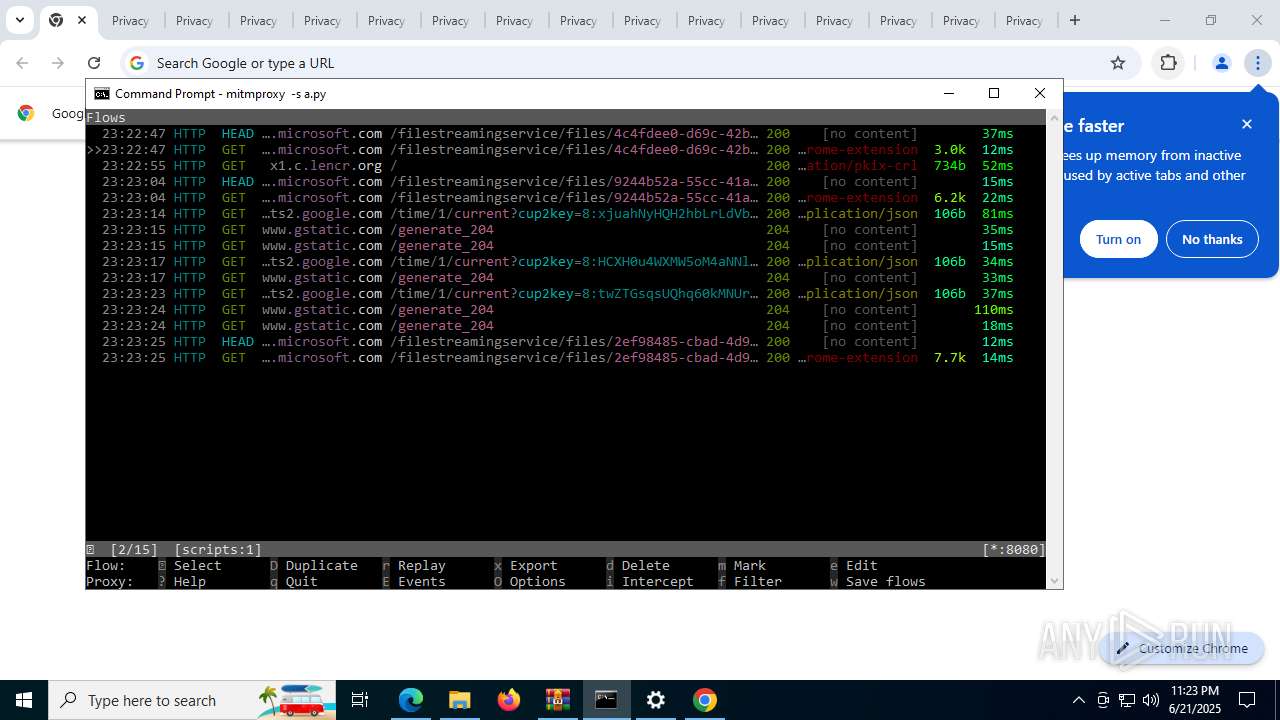The width and height of the screenshot is (1280, 720).
Task: Switch to the last Privacy tab
Action: tap(1024, 20)
